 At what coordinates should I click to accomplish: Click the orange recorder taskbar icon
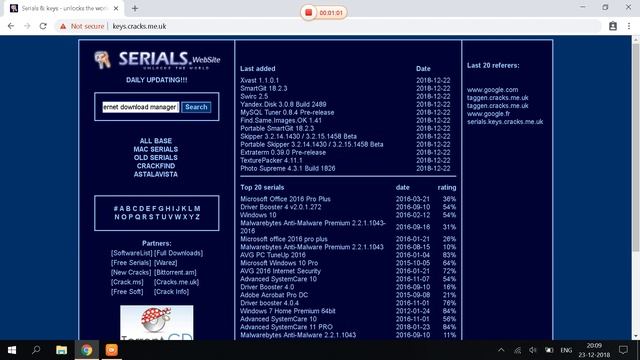[111, 350]
